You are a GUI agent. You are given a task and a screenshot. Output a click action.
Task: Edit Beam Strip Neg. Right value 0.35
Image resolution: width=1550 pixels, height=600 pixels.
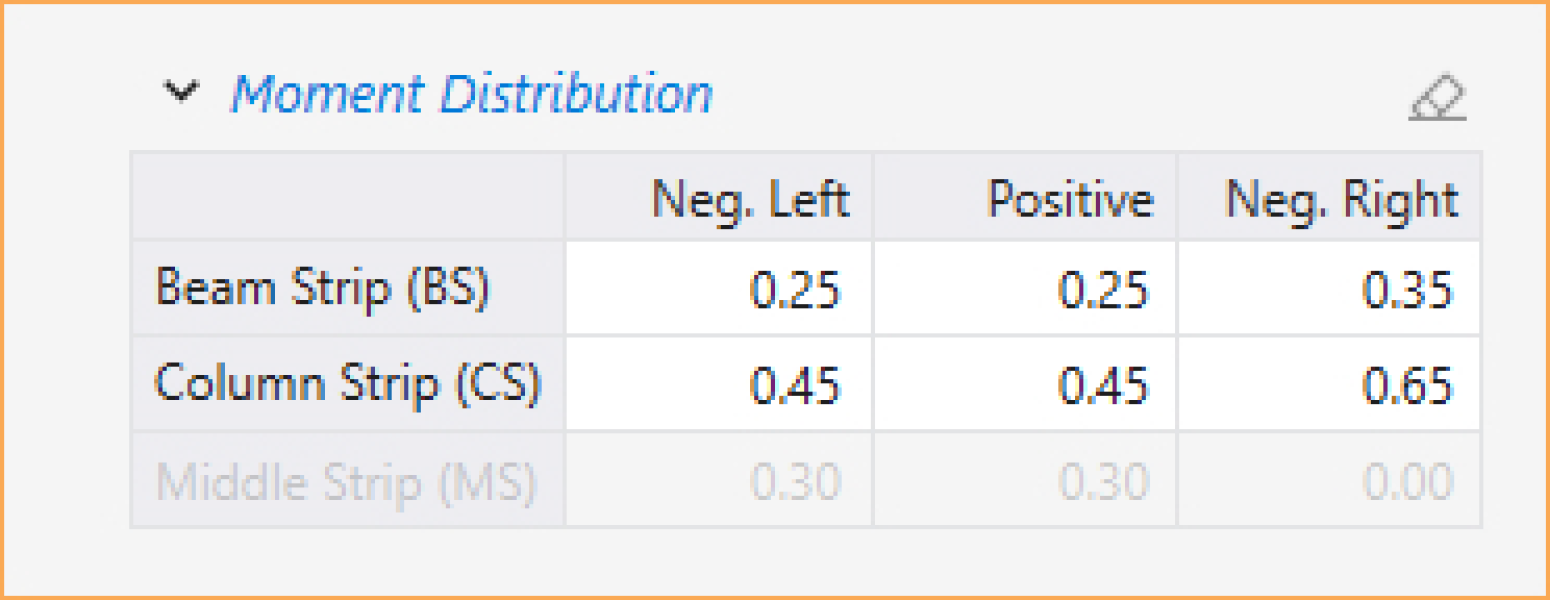pos(1329,289)
